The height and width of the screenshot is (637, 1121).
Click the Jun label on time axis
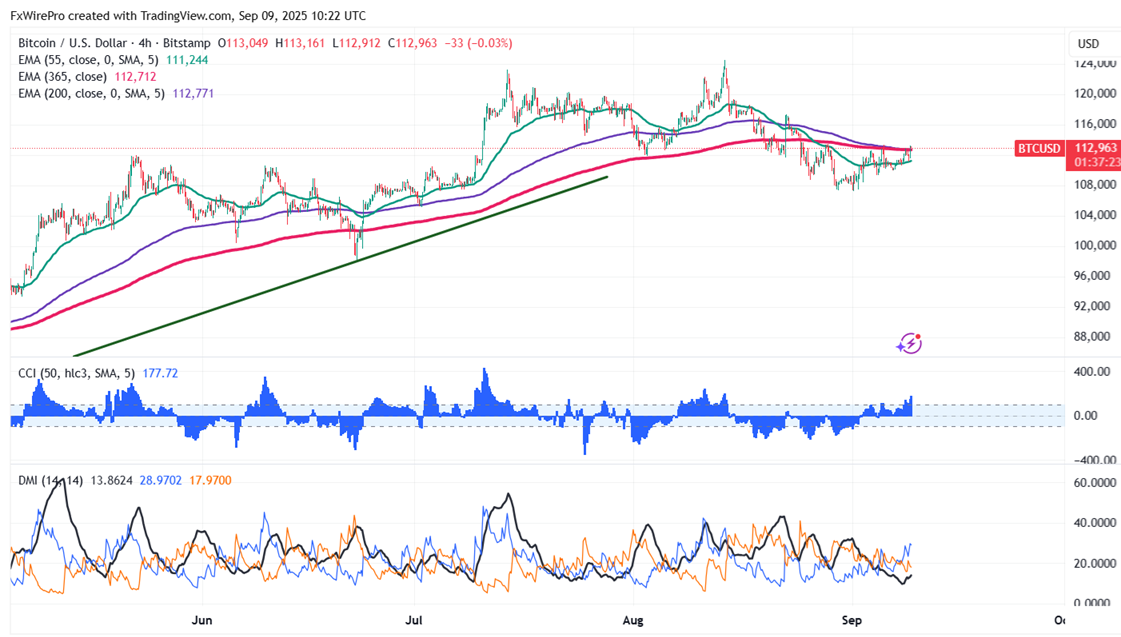202,620
